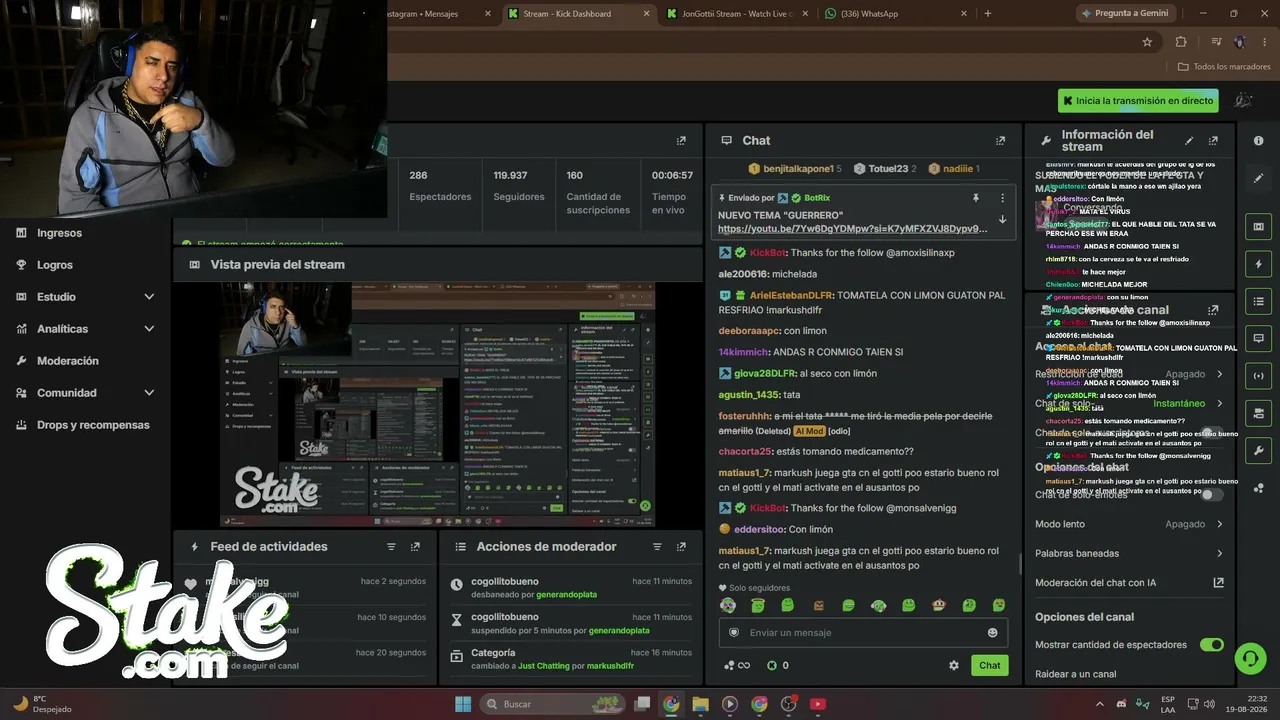The image size is (1280, 720).
Task: Open a new browser tab
Action: 988,13
